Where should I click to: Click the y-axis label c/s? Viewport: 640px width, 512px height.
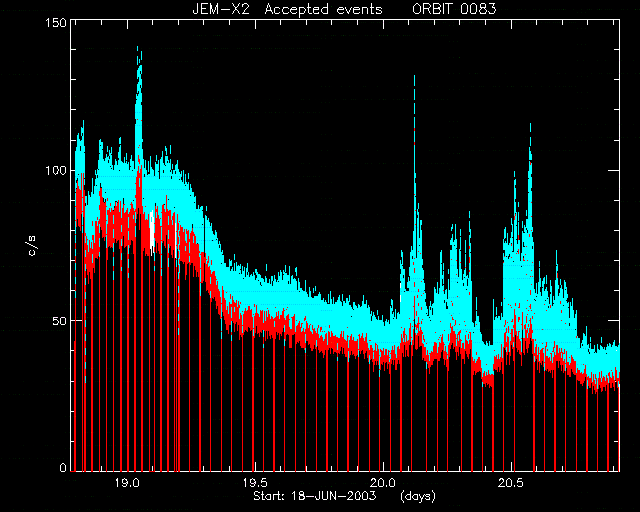point(32,246)
